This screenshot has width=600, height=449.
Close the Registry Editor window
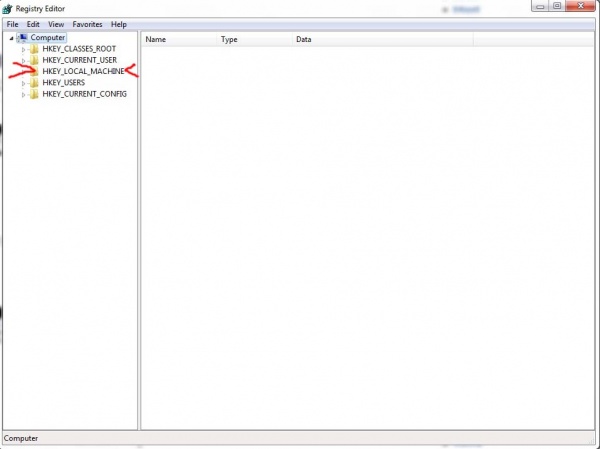pyautogui.click(x=580, y=6)
